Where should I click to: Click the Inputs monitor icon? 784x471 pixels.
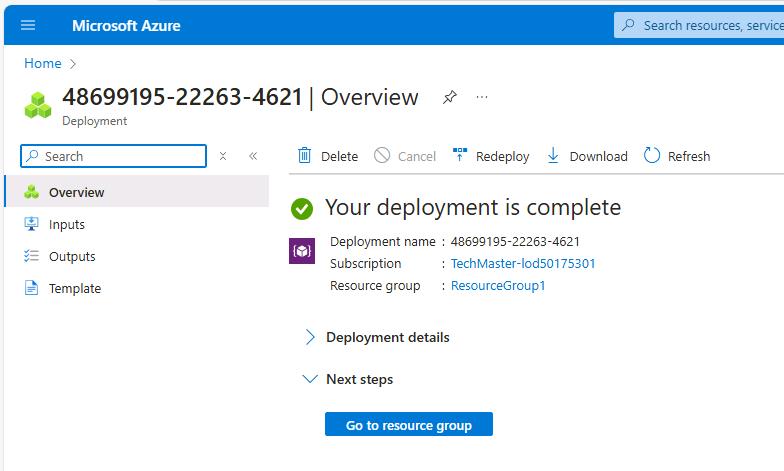(31, 224)
